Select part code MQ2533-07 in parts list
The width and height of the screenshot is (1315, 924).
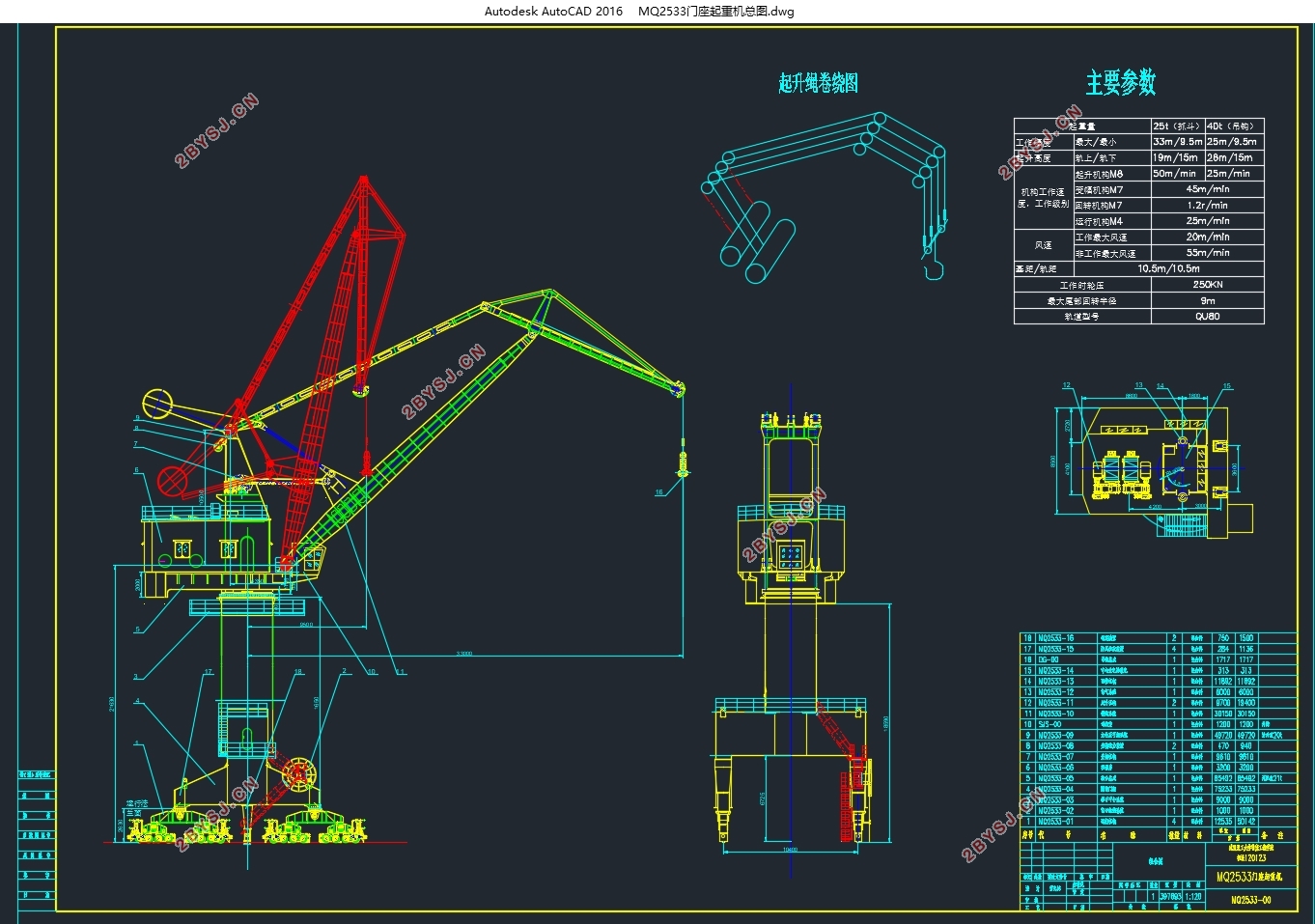1055,757
